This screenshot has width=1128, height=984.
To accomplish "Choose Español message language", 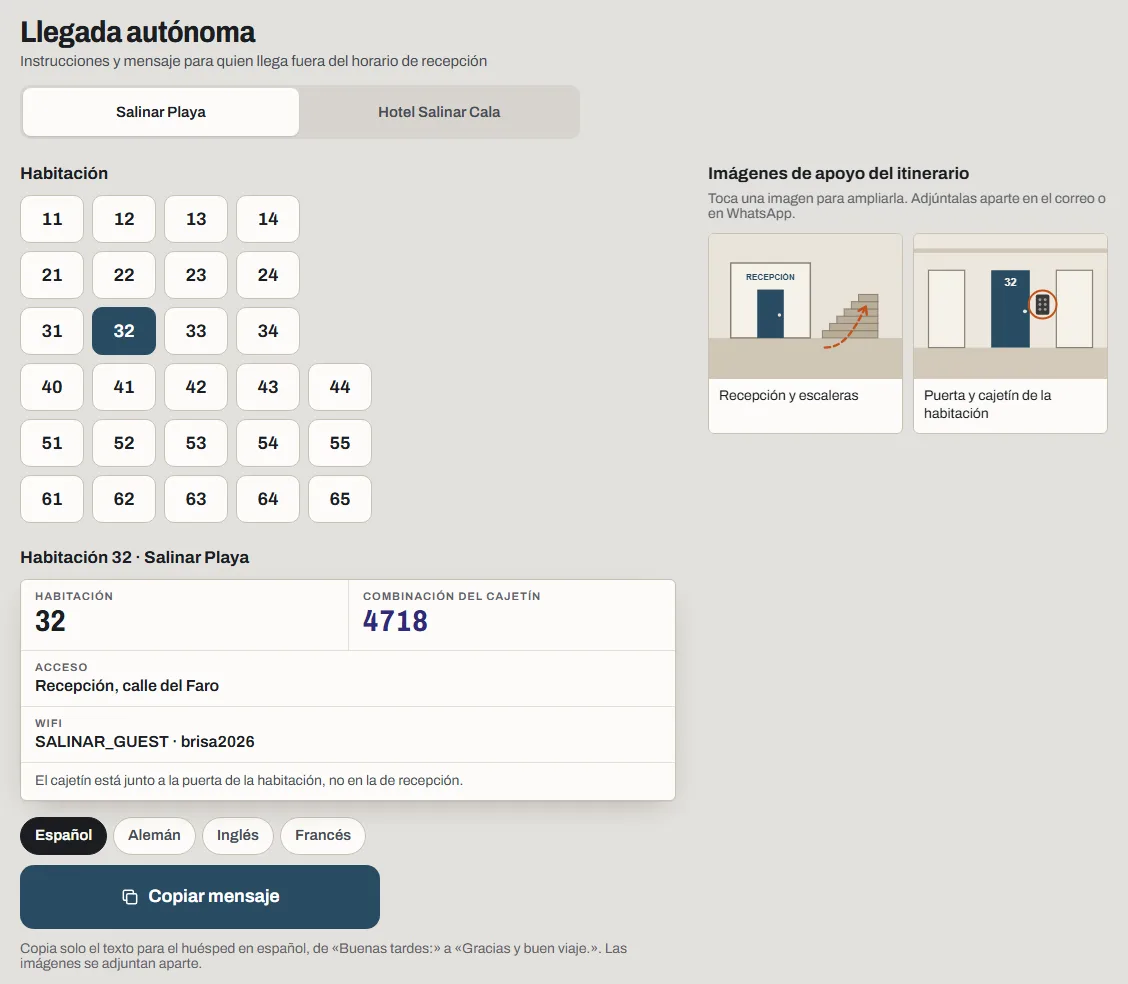I will coord(63,836).
